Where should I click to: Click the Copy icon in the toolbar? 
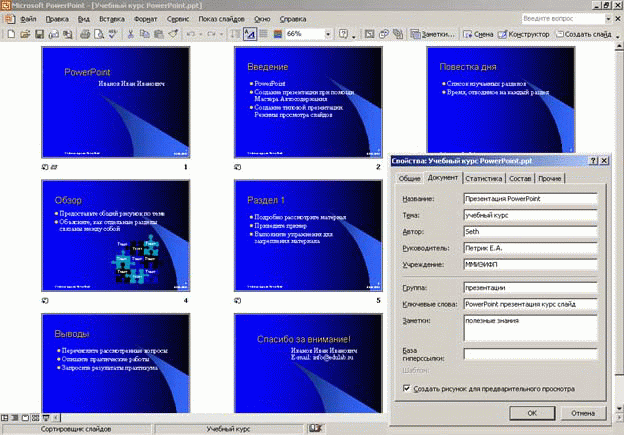click(x=144, y=34)
